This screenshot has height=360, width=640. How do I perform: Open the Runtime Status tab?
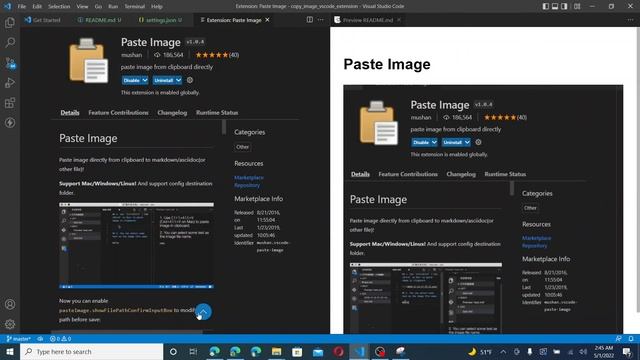pyautogui.click(x=217, y=113)
